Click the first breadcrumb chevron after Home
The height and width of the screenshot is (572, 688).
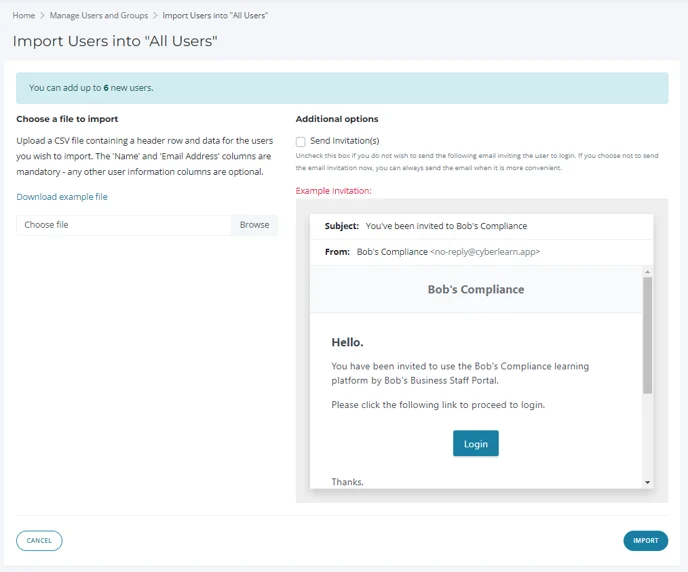click(43, 16)
